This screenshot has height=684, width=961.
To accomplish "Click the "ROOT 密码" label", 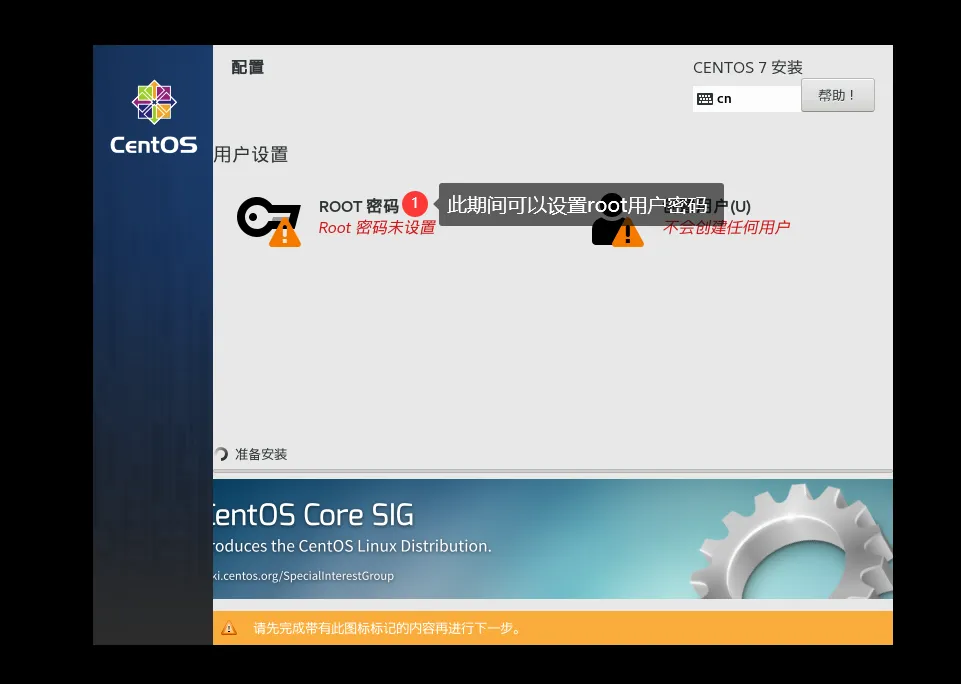I will pos(359,206).
